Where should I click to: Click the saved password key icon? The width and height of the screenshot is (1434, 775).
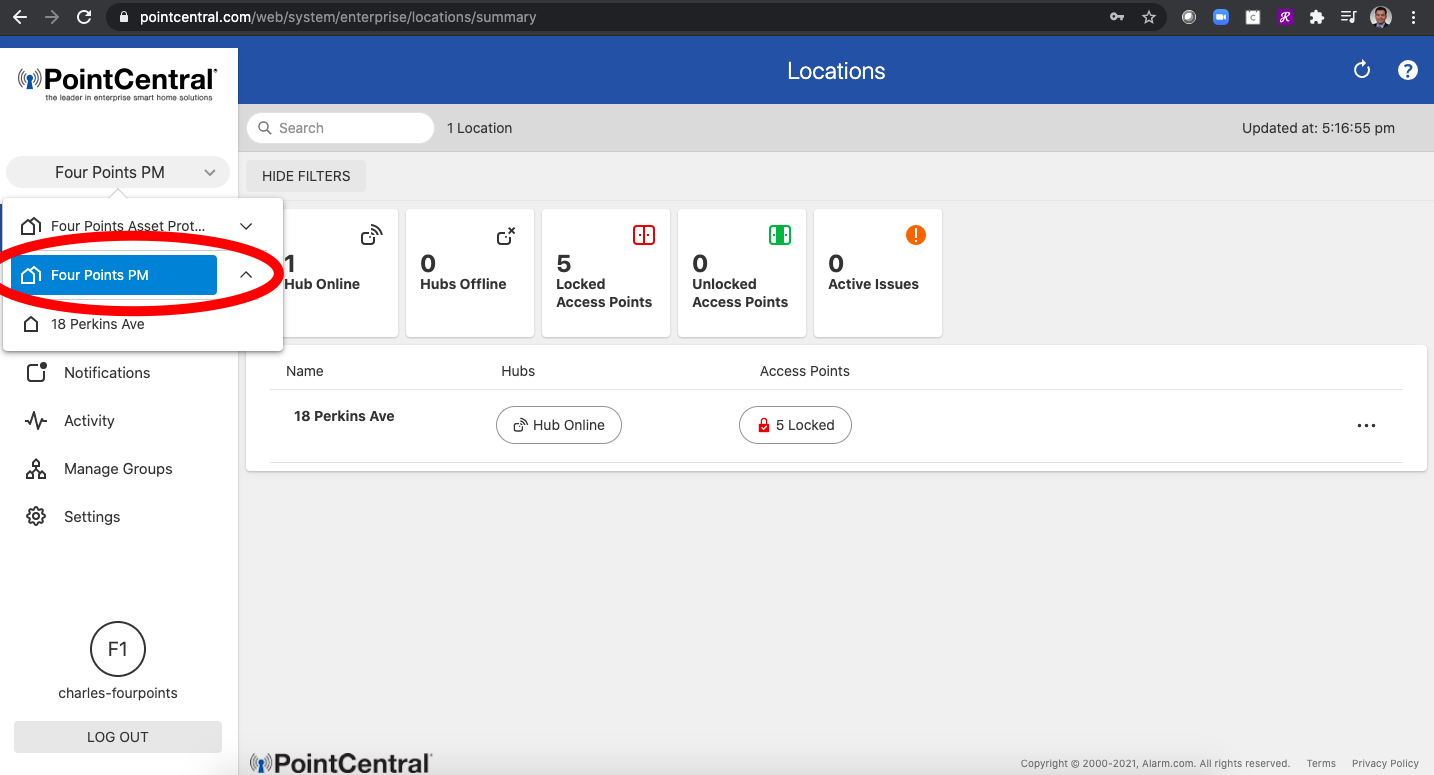[1117, 17]
